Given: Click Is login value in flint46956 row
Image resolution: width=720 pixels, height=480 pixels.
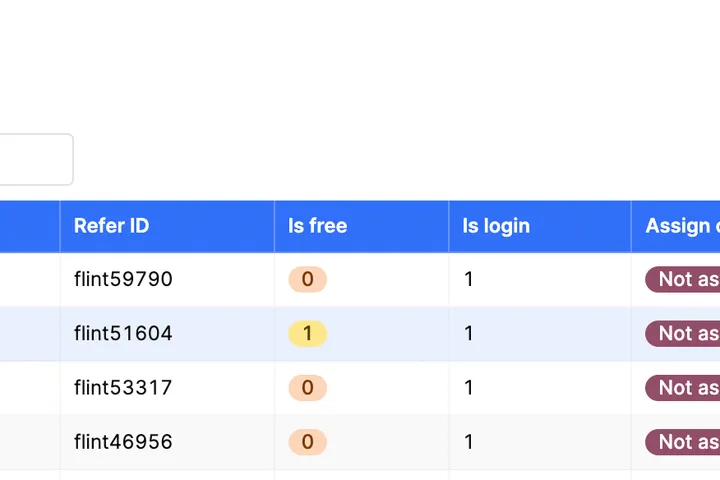Looking at the screenshot, I should pos(468,442).
